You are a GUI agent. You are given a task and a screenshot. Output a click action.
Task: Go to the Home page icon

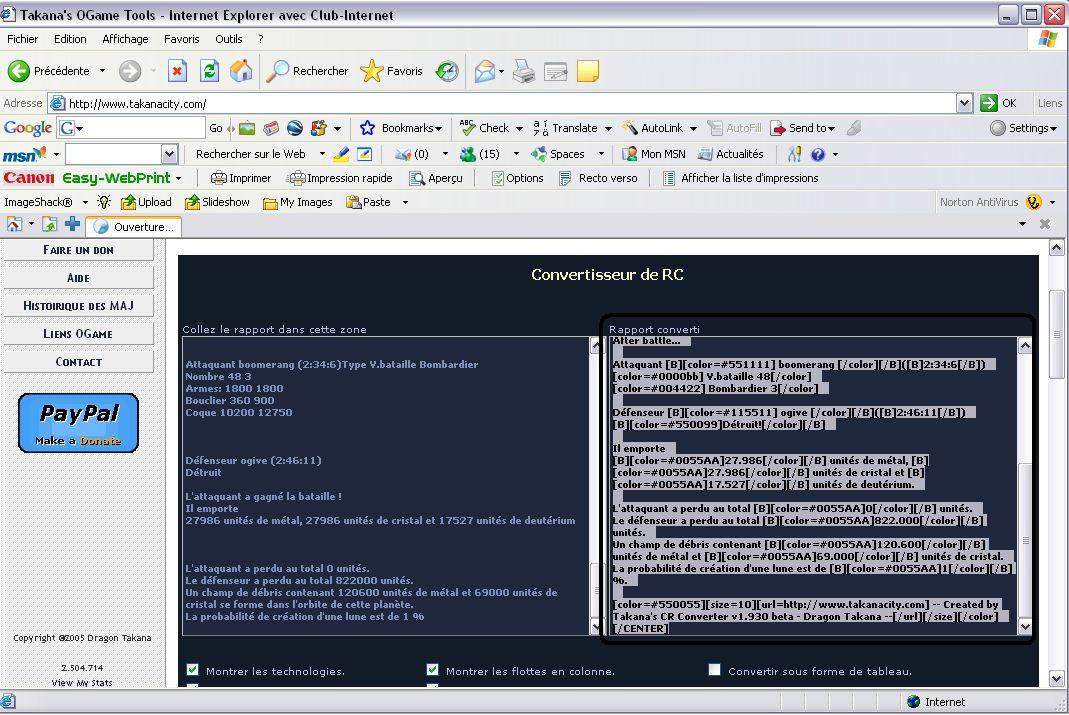[241, 71]
